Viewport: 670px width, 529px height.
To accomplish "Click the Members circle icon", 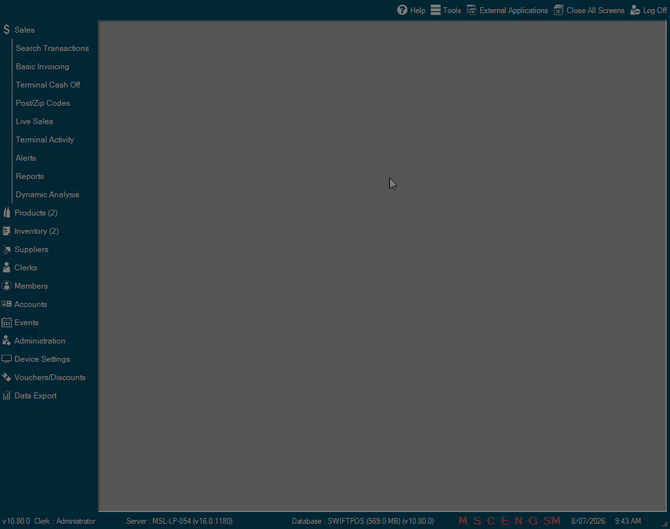I will tap(6, 286).
